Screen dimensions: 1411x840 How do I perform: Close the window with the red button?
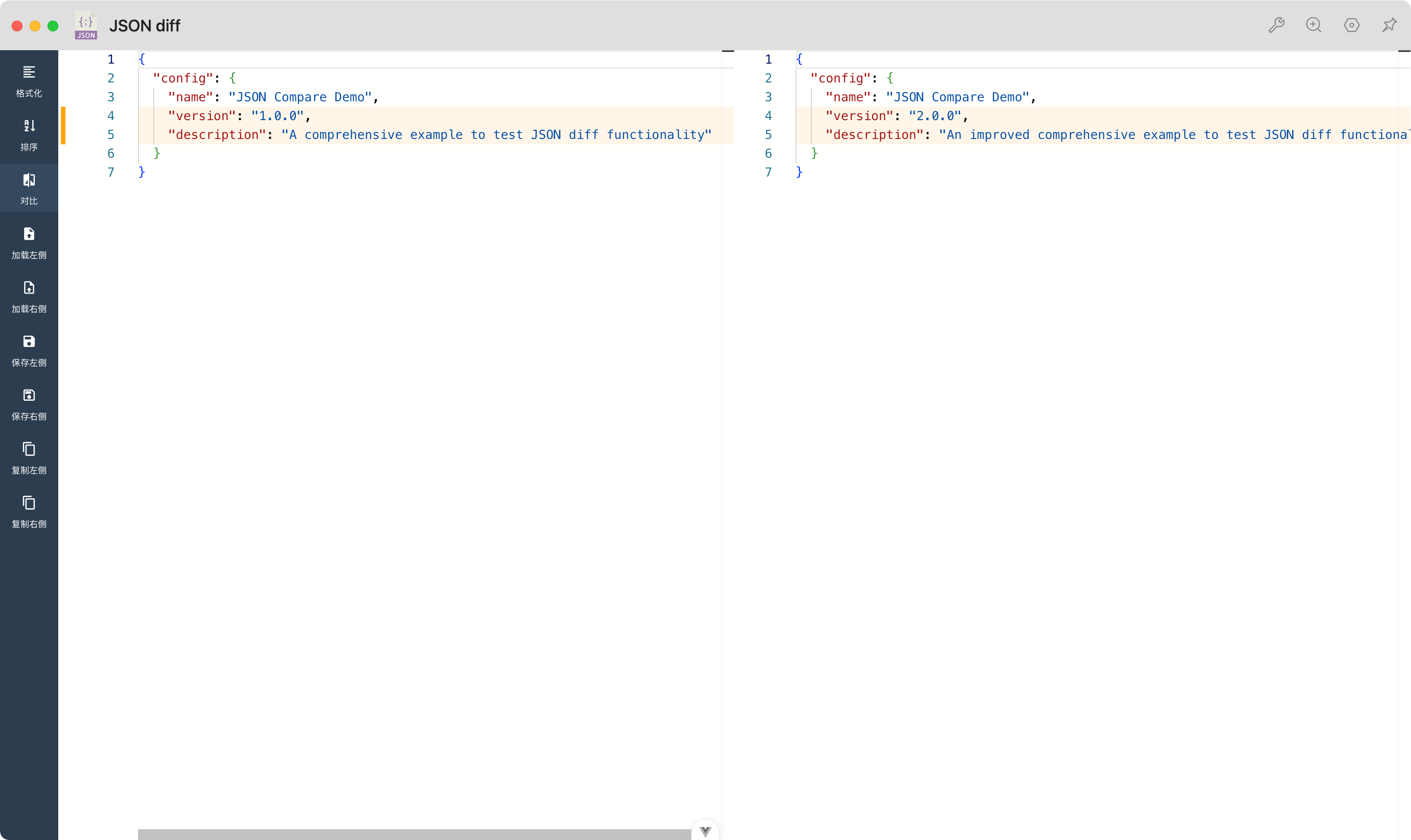tap(17, 26)
